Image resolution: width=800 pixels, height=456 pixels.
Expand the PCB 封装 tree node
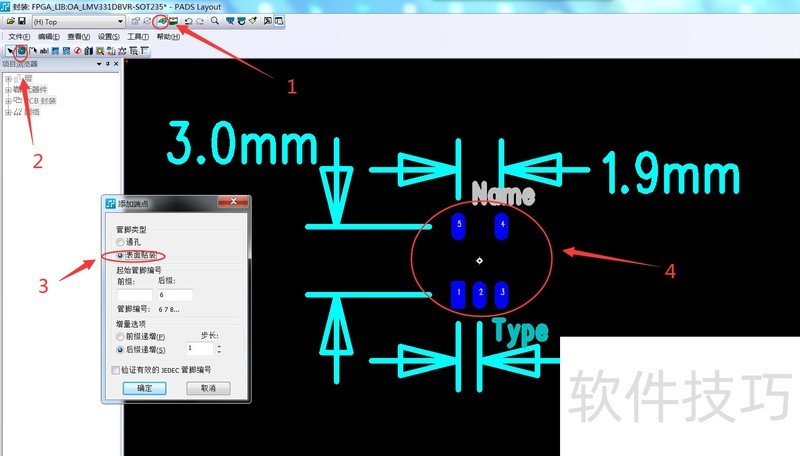(x=8, y=101)
